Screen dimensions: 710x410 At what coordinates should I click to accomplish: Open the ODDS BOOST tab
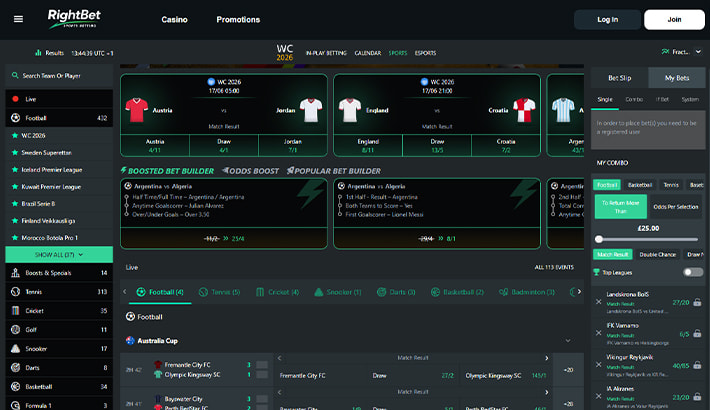[x=250, y=171]
